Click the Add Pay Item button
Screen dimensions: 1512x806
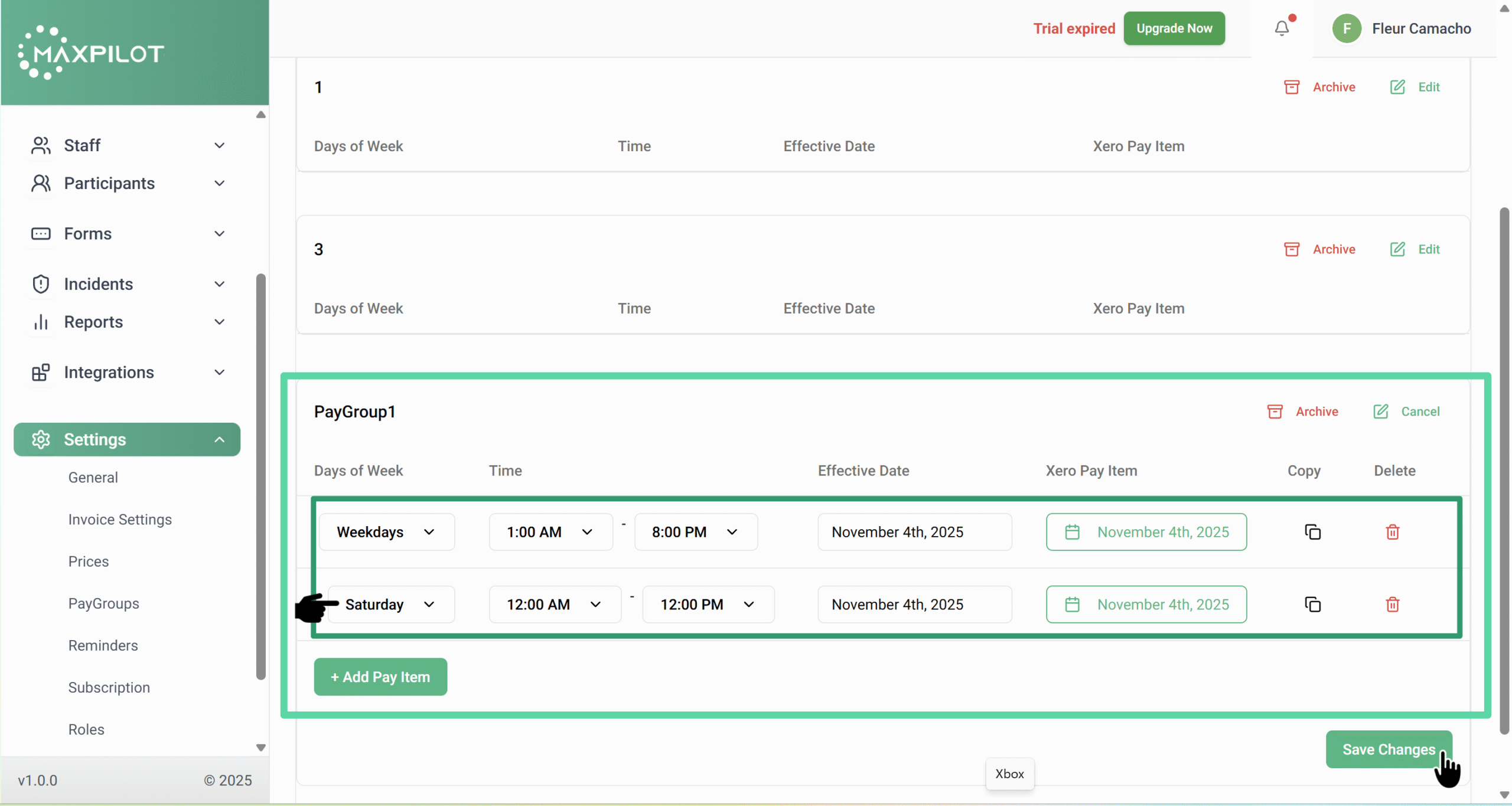[x=380, y=677]
